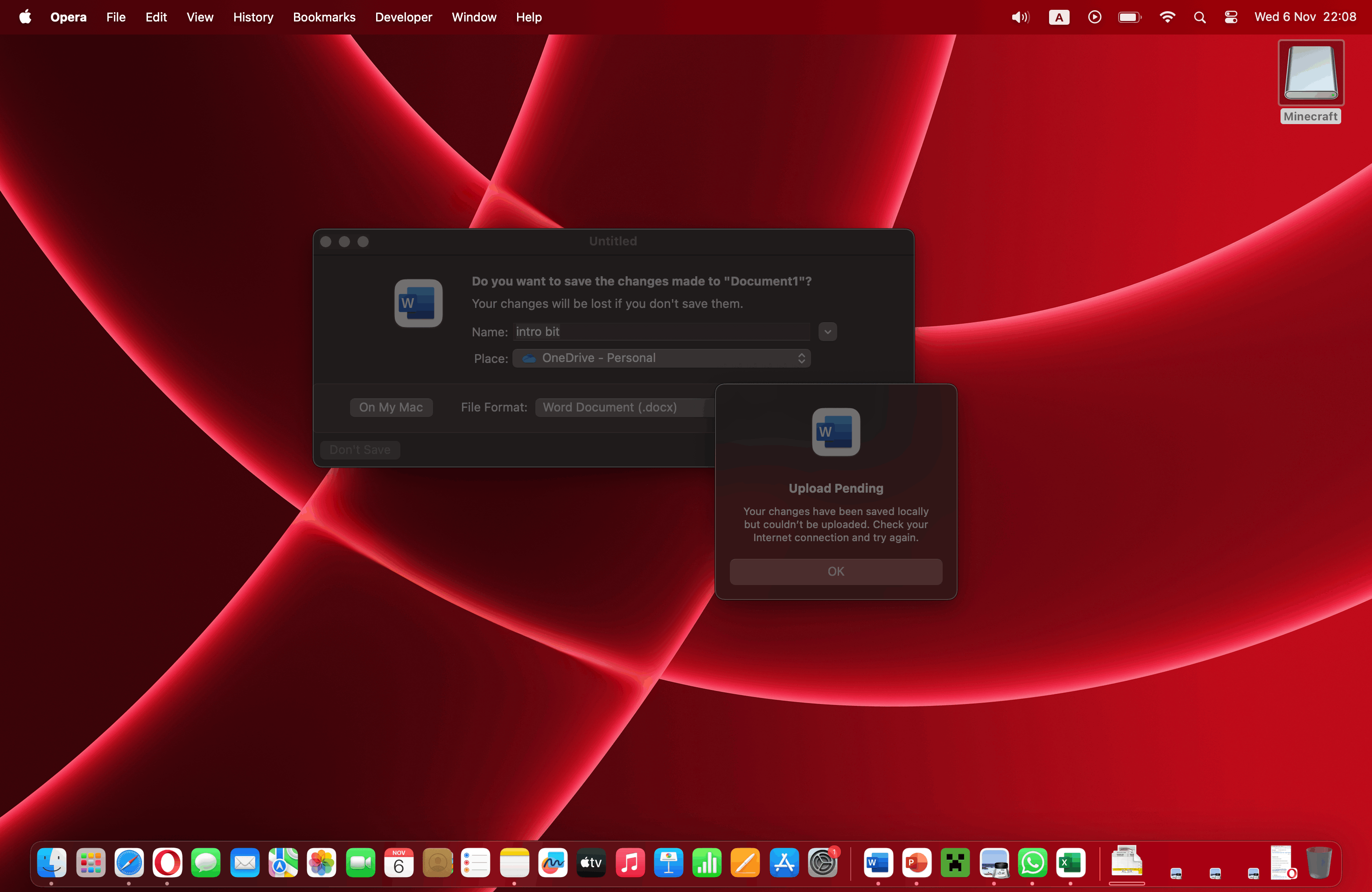Screen dimensions: 1372x892
Task: Open System Settings from the Dock
Action: coord(823,863)
